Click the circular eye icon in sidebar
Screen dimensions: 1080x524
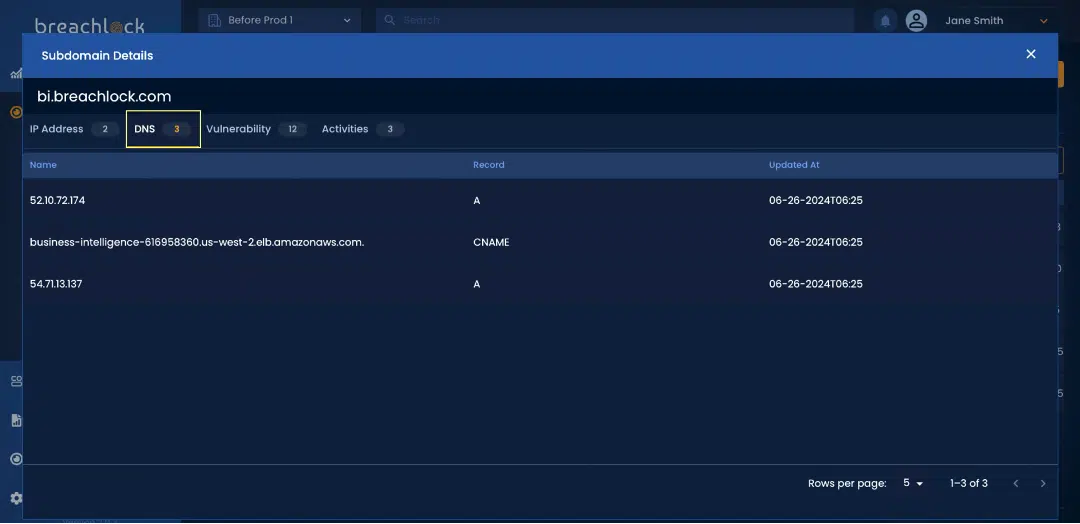17,459
